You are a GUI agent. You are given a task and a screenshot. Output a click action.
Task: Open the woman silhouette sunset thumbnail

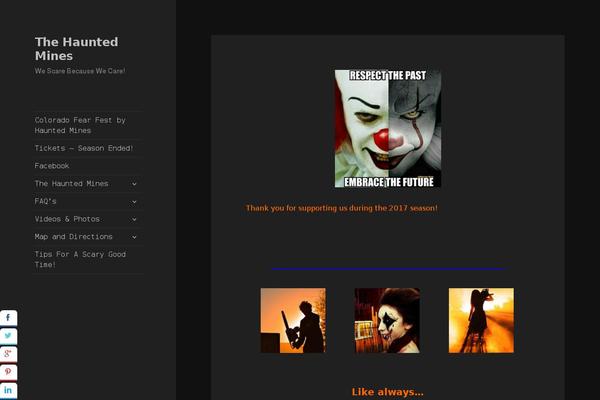[x=481, y=320]
